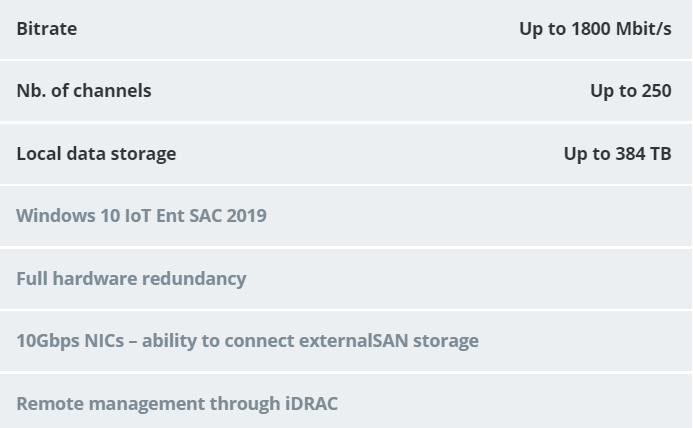Click the Mbit/s unit text
This screenshot has width=693, height=428.
[x=644, y=29]
